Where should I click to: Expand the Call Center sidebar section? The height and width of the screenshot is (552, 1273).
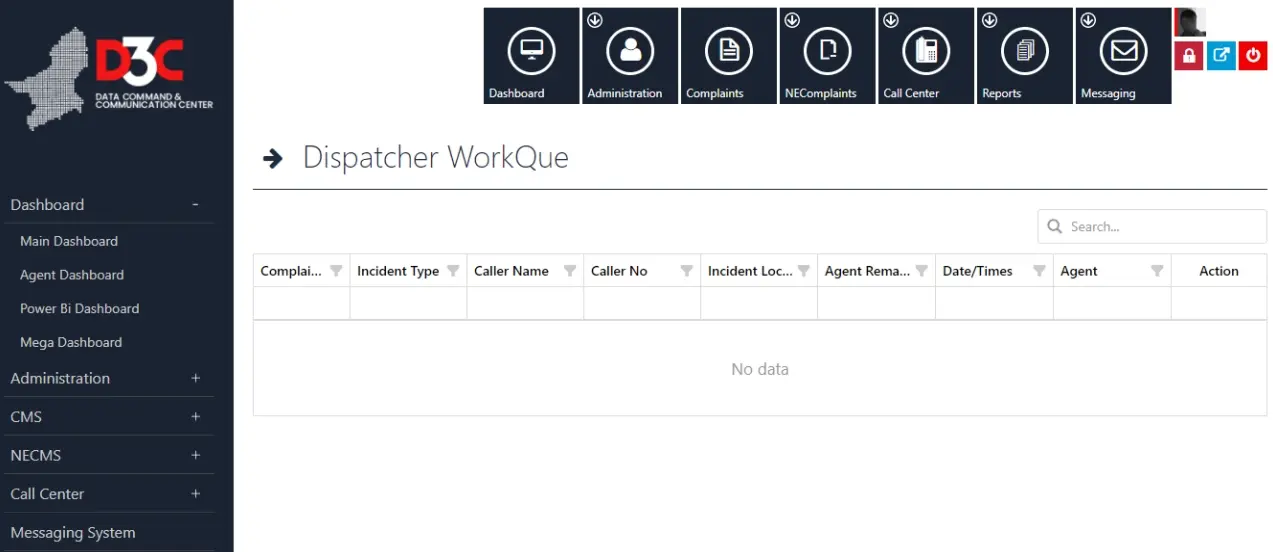coord(195,494)
